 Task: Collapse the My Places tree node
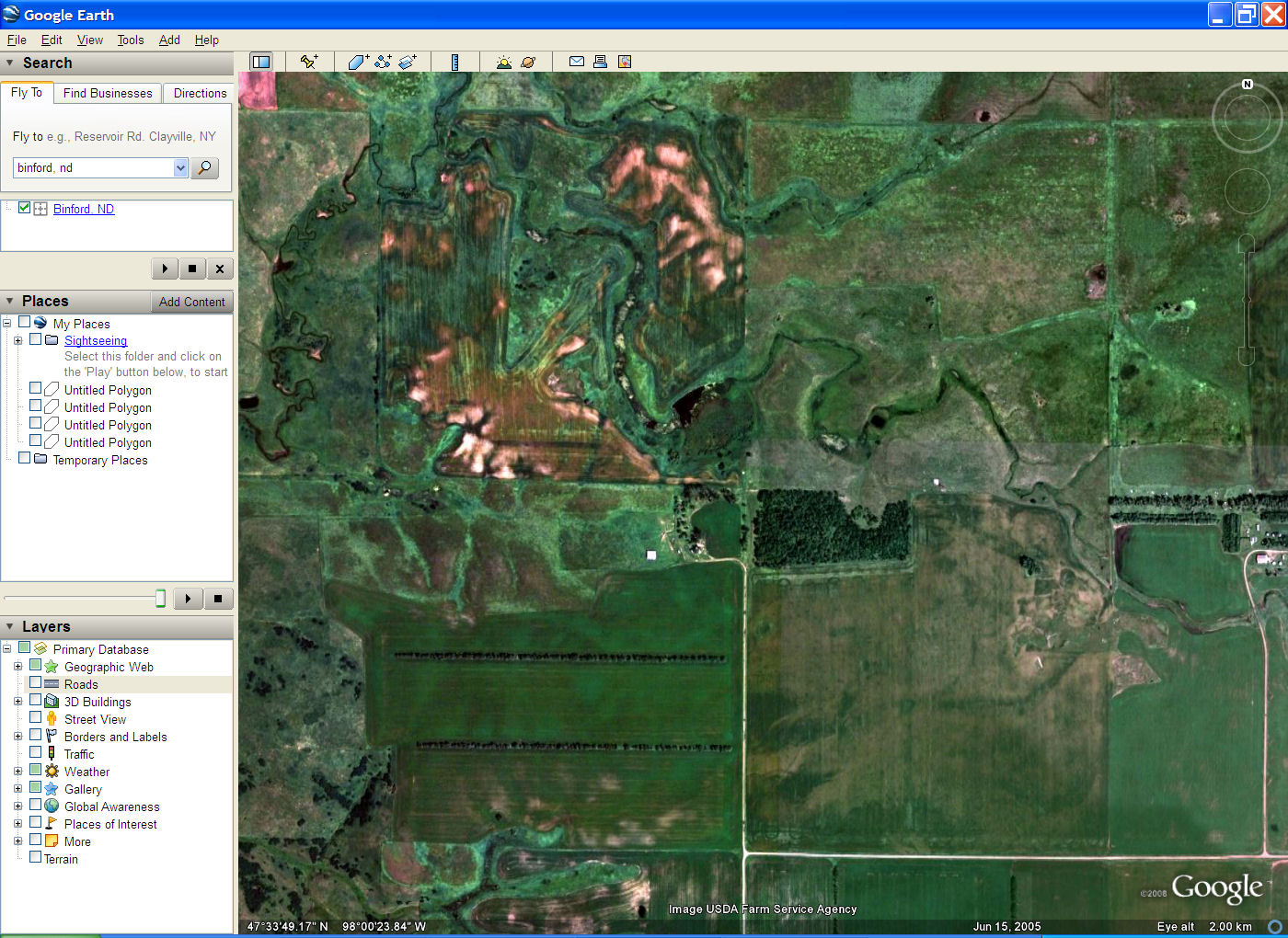6,323
